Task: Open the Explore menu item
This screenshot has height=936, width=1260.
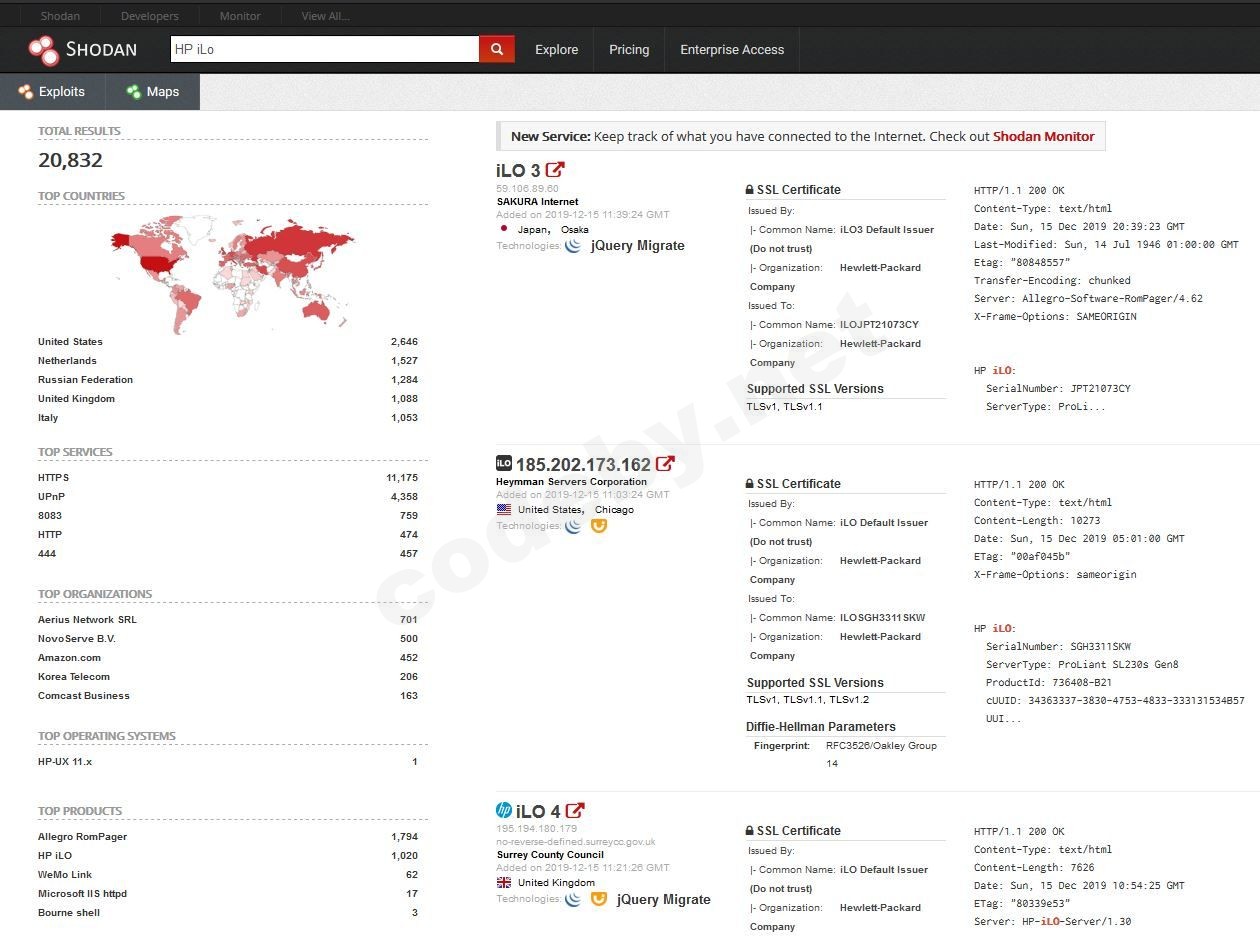Action: [x=556, y=50]
